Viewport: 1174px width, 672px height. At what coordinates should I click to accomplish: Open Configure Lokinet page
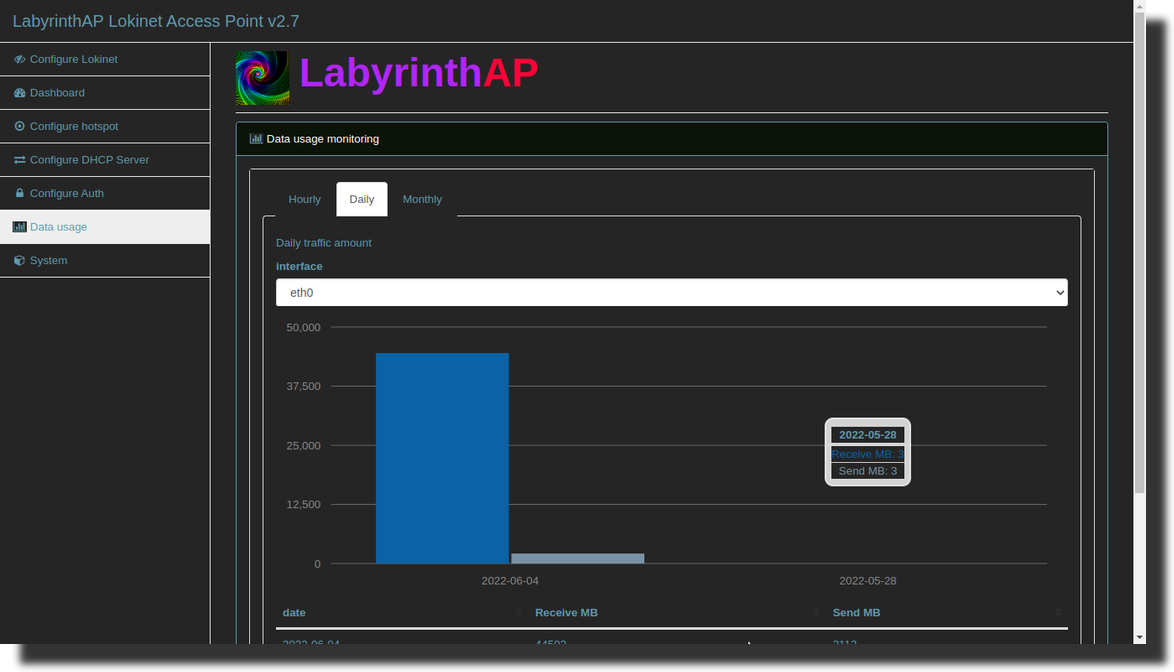click(x=105, y=59)
